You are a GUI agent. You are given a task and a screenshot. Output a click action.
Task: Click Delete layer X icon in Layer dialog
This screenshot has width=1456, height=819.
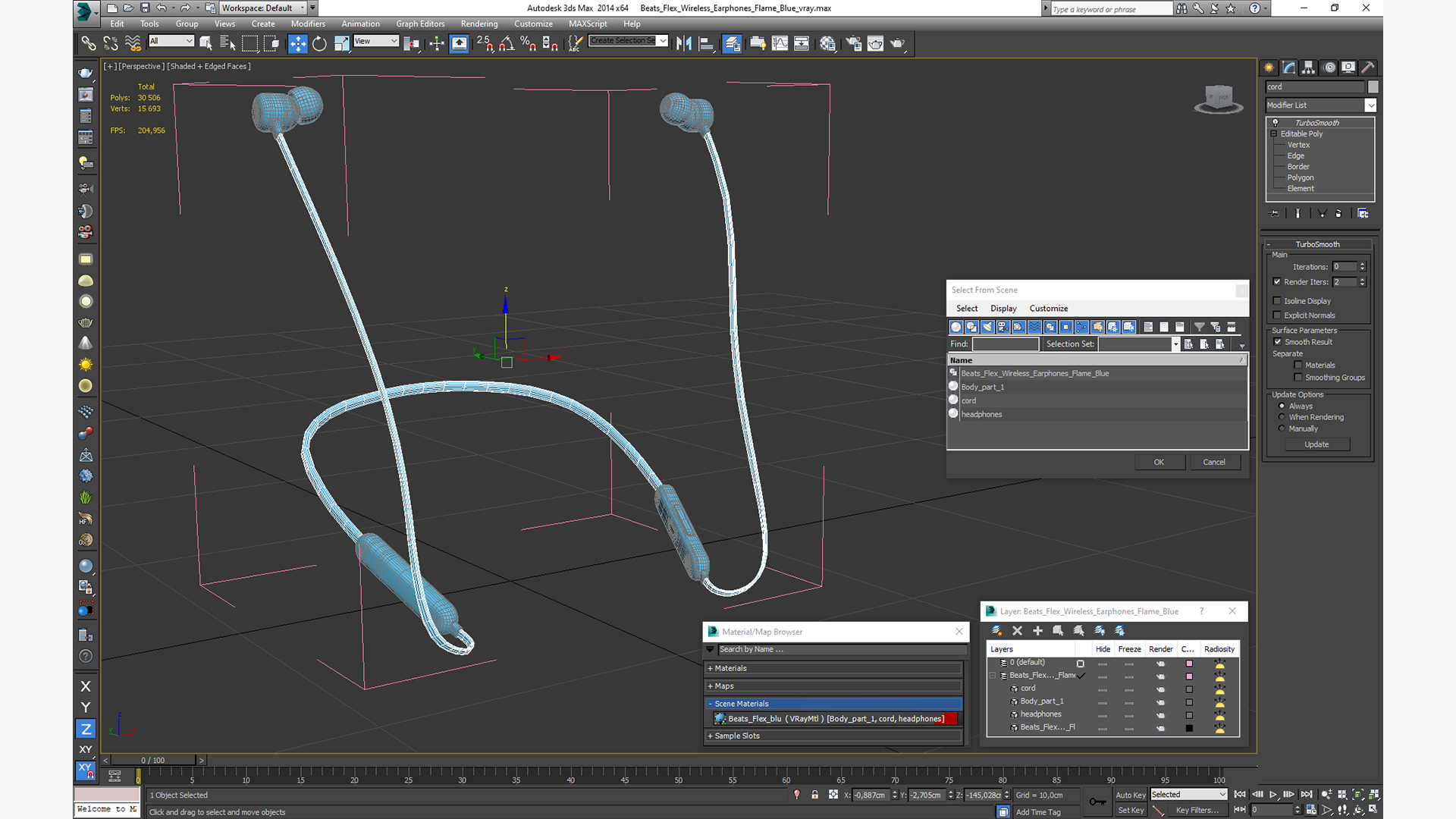[1017, 631]
